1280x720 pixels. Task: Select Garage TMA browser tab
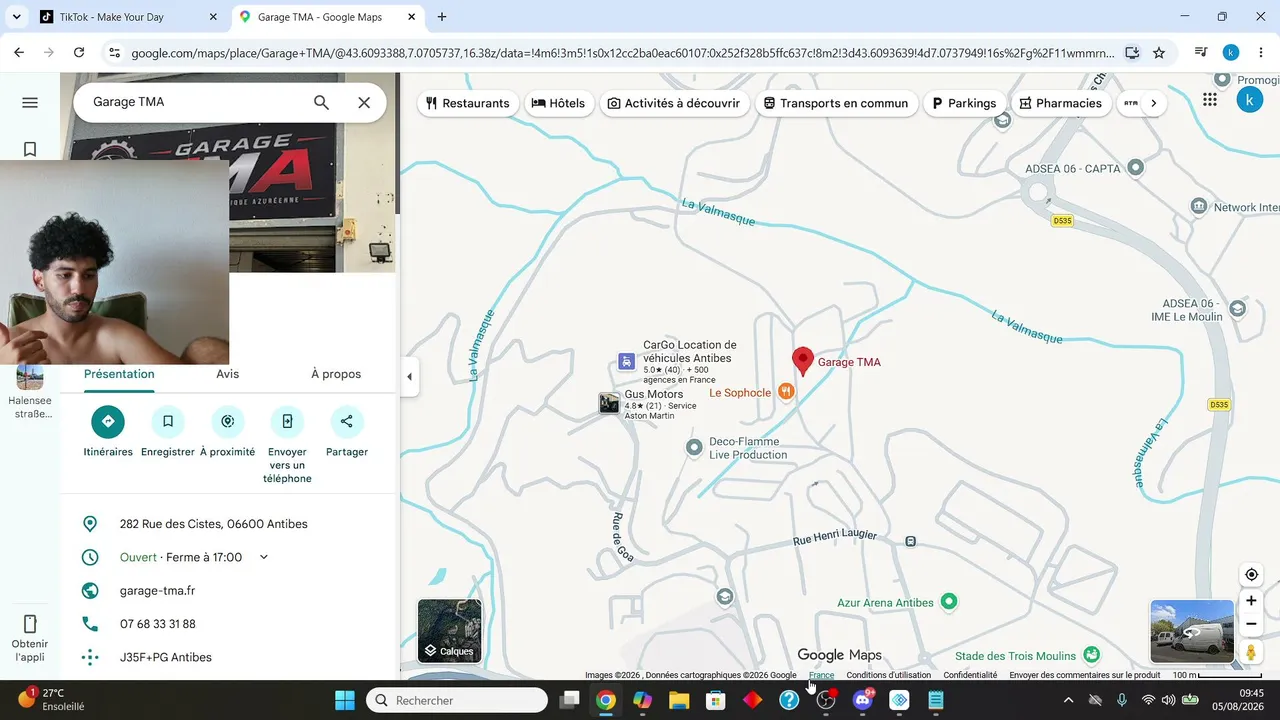point(328,17)
